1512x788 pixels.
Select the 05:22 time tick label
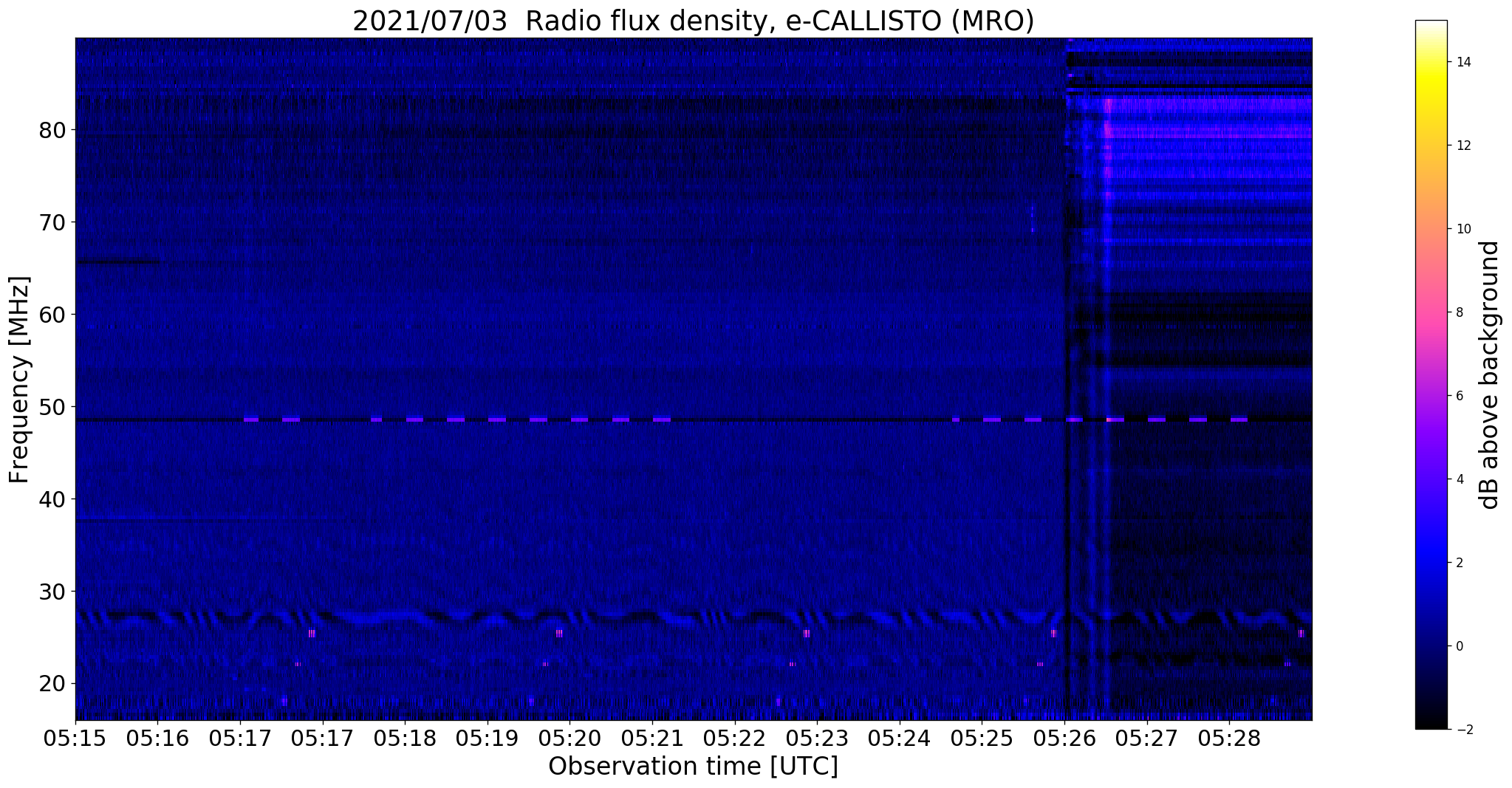point(735,738)
